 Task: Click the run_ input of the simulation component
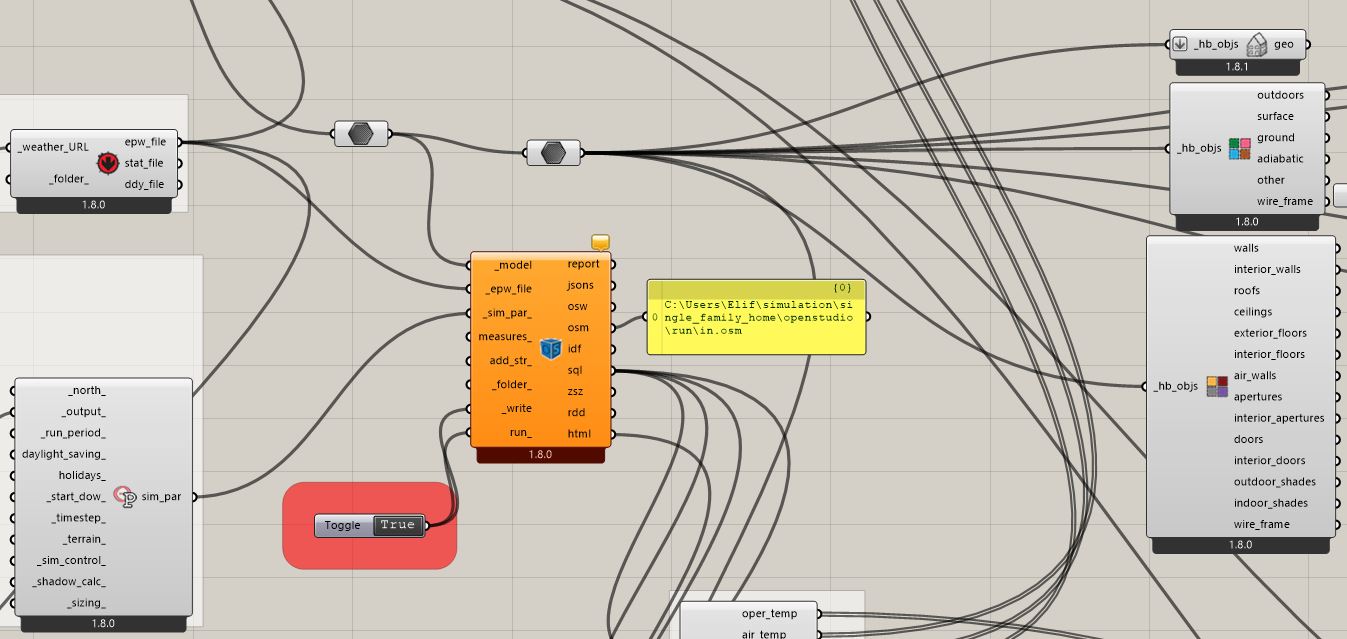[520, 433]
